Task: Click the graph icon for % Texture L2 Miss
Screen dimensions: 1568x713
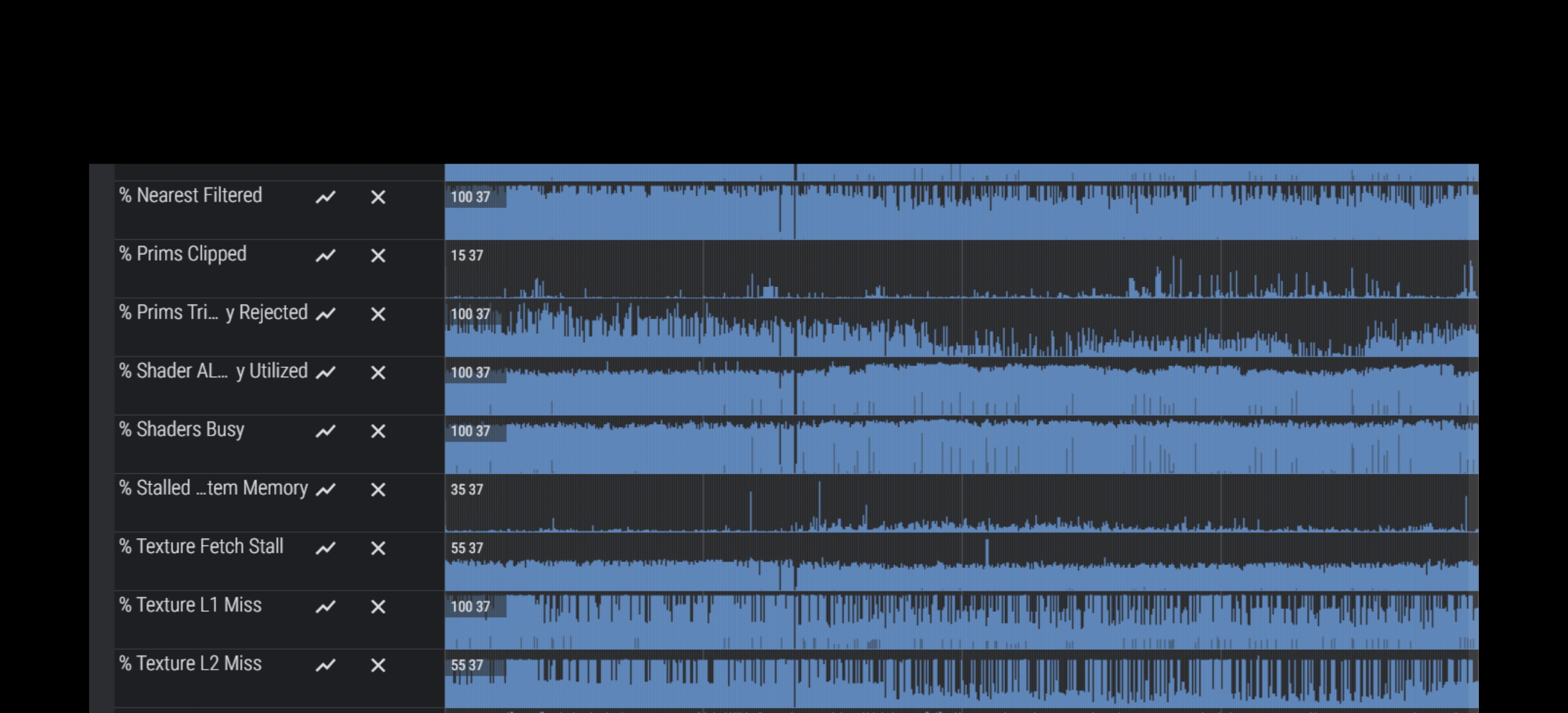Action: [x=325, y=665]
